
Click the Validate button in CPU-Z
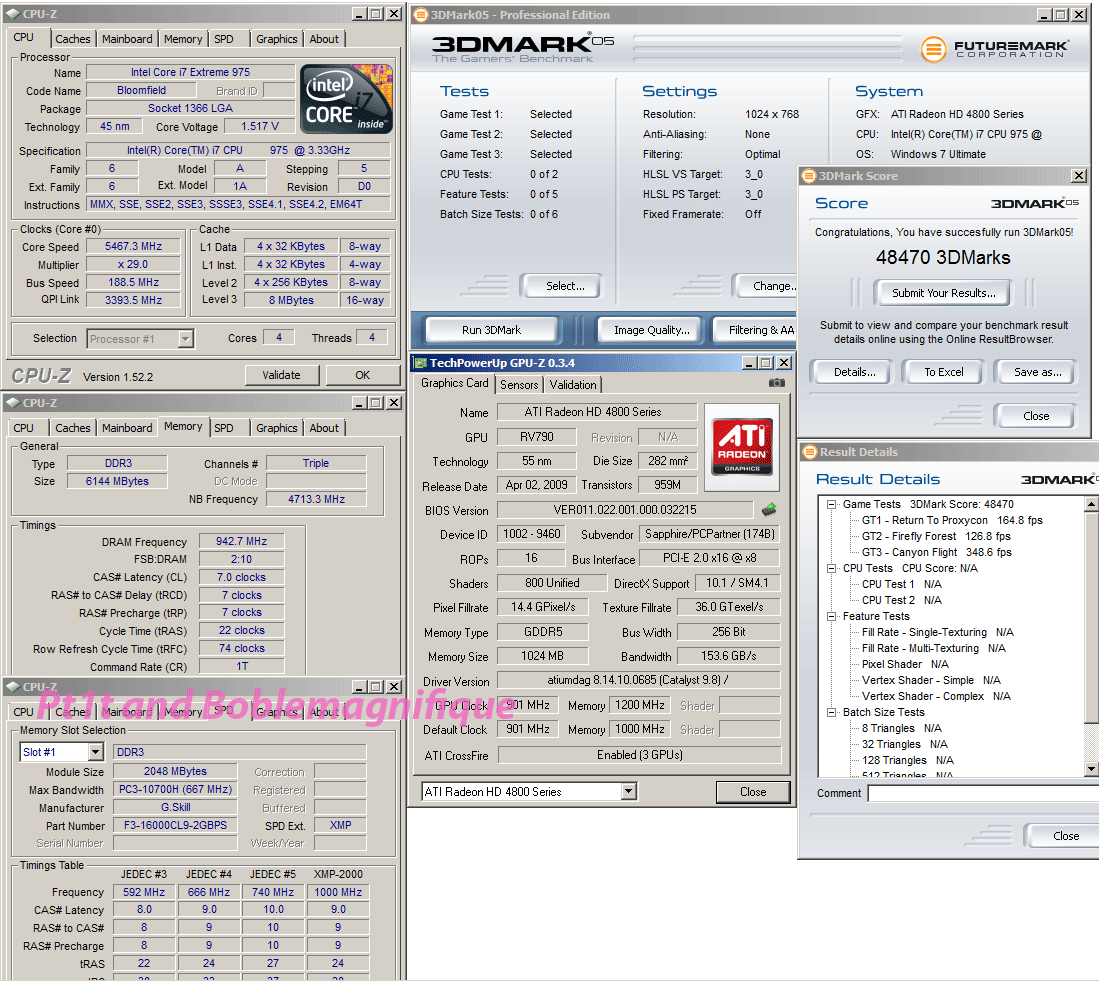[282, 376]
